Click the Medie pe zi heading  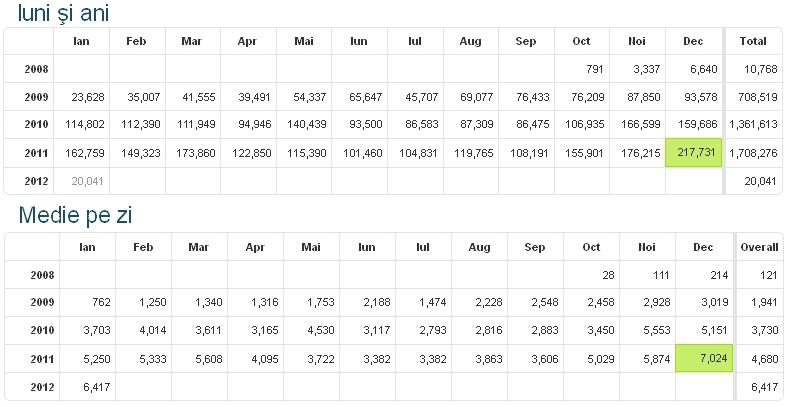pos(75,215)
